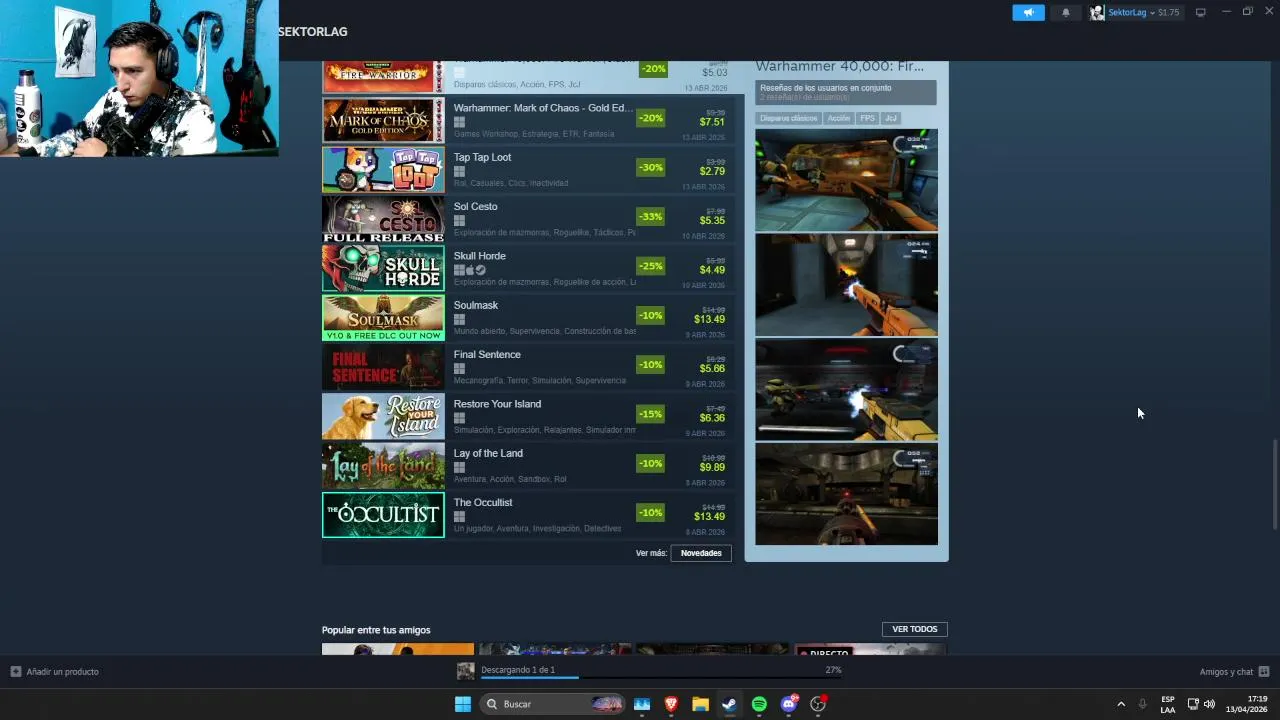Select the FPS tag in the preview
The width and height of the screenshot is (1280, 720).
(867, 118)
